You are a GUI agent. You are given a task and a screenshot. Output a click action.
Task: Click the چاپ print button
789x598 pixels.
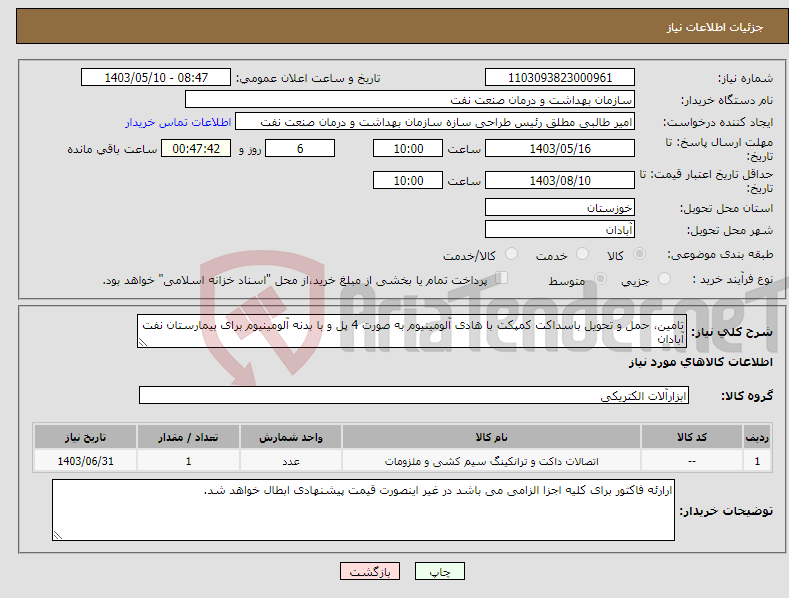tap(440, 571)
